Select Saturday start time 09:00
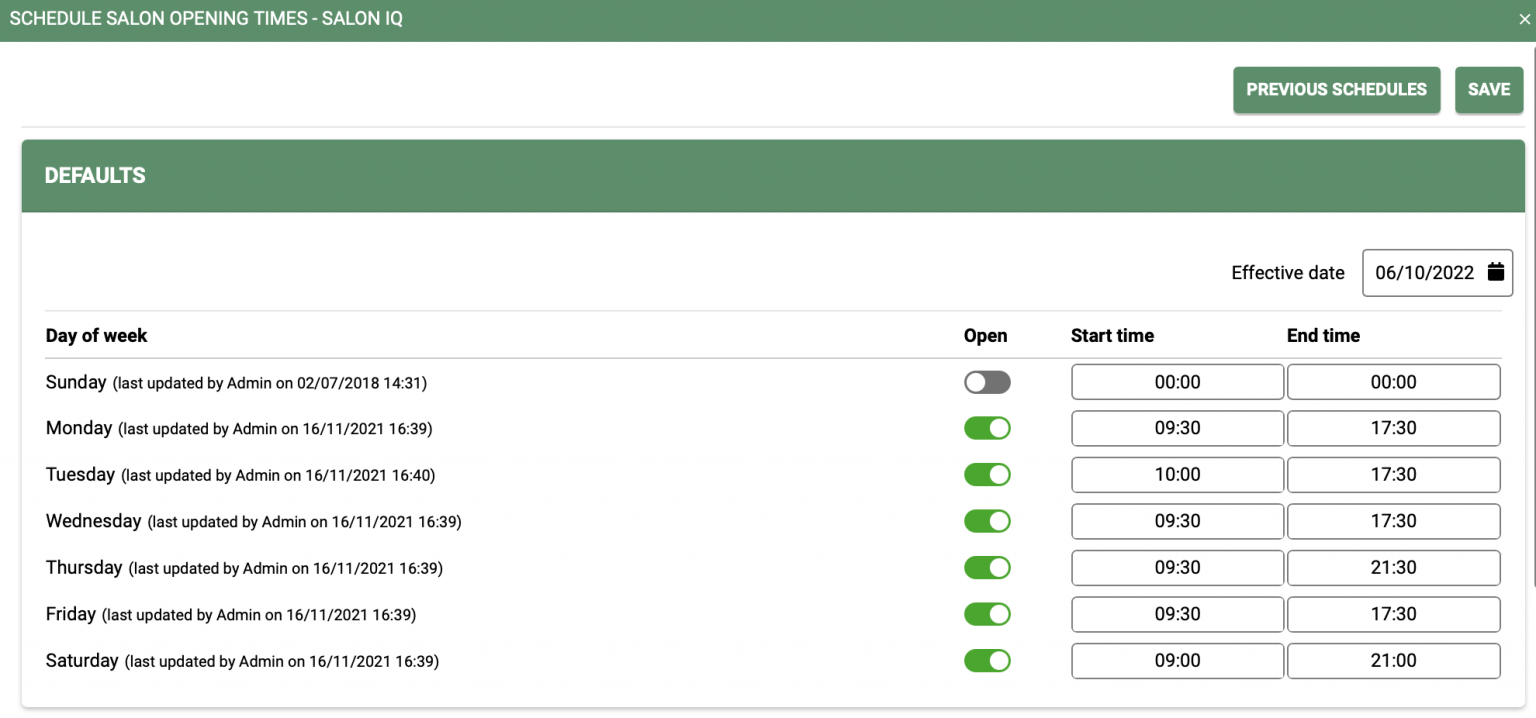 point(1177,661)
